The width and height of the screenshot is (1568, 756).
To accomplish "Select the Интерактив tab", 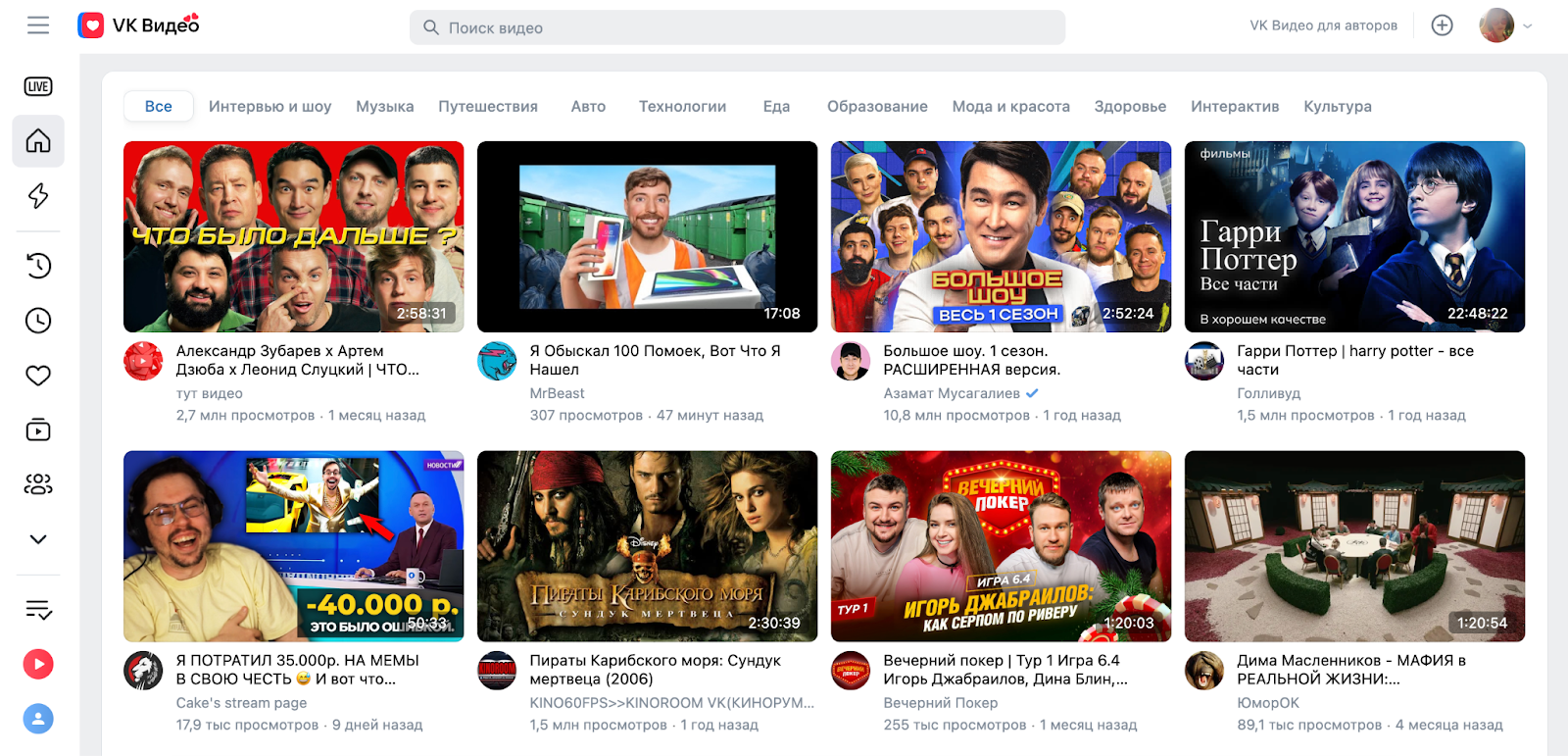I will point(1235,106).
